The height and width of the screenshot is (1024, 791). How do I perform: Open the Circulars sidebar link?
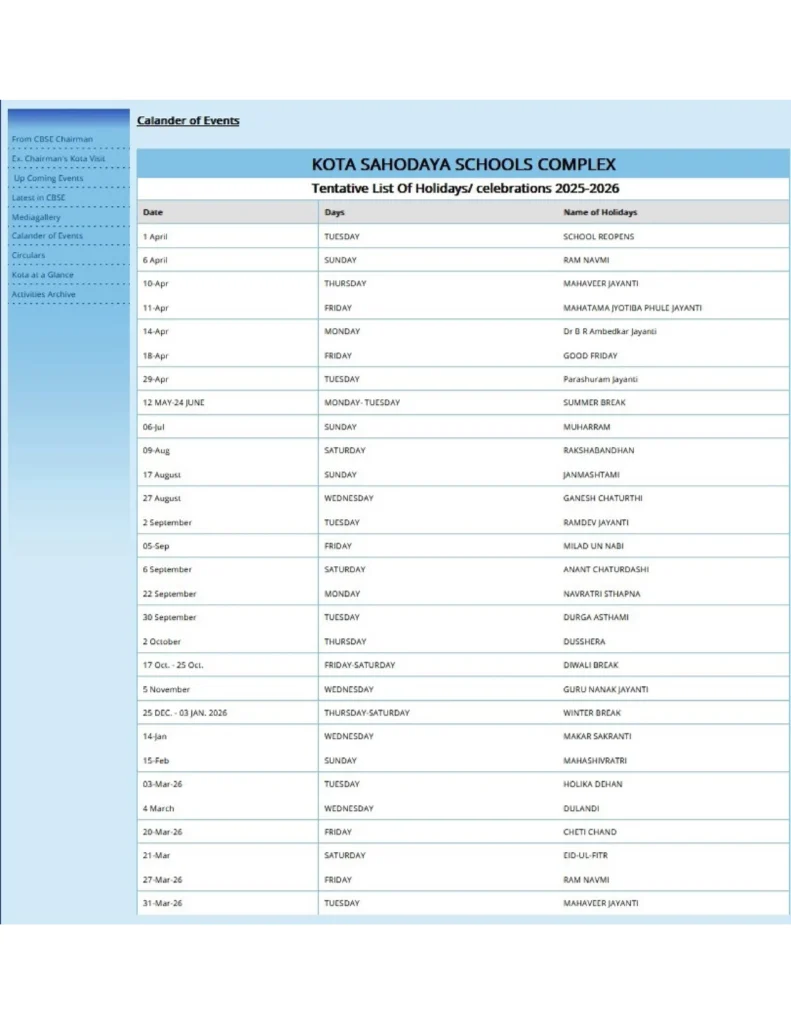point(28,255)
